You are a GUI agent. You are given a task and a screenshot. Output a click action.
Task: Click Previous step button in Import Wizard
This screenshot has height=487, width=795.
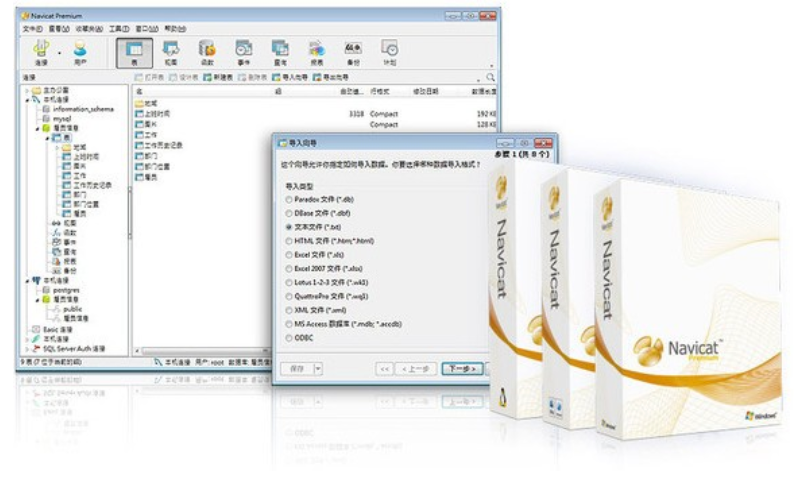point(416,369)
